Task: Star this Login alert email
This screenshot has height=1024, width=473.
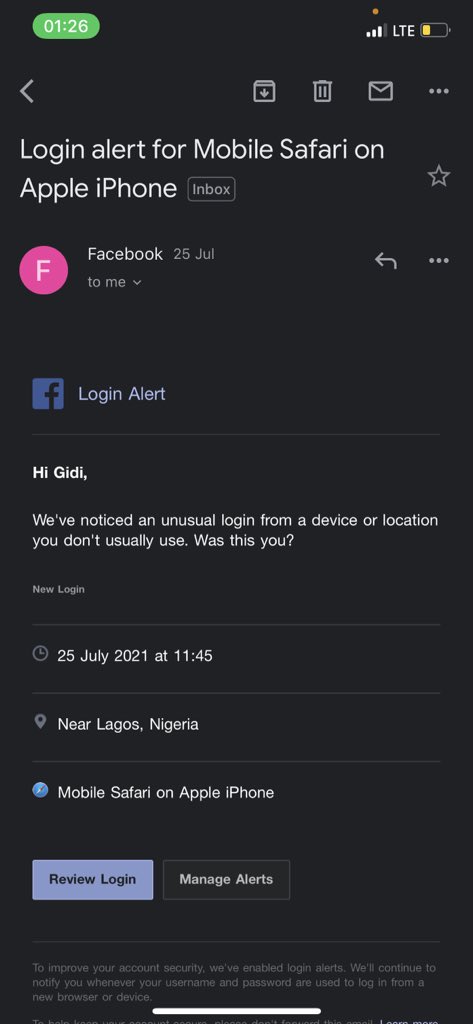Action: tap(438, 176)
